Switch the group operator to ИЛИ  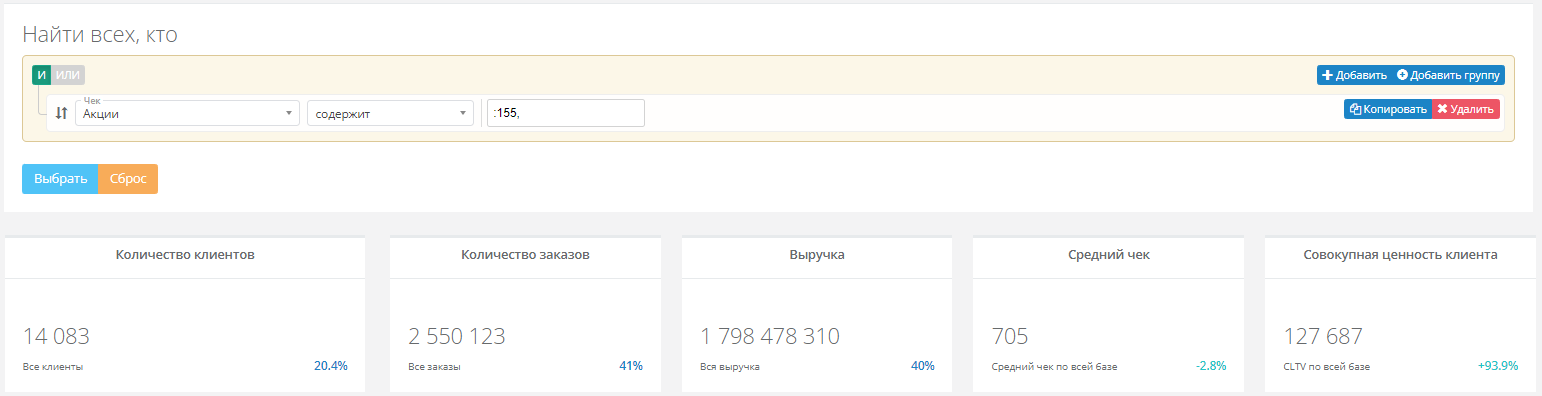pos(68,75)
